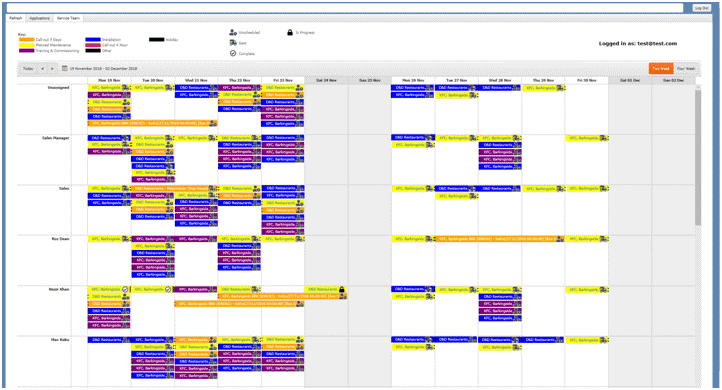Open the Applications menu

40,18
